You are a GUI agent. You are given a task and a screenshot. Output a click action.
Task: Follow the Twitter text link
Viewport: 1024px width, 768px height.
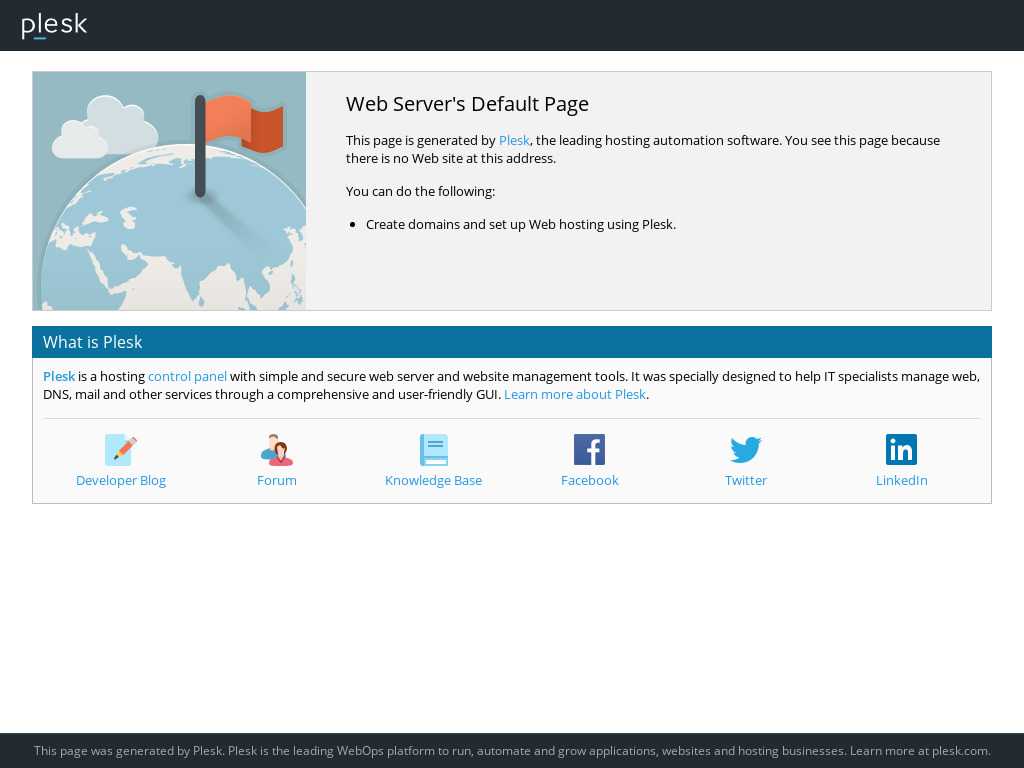(746, 481)
